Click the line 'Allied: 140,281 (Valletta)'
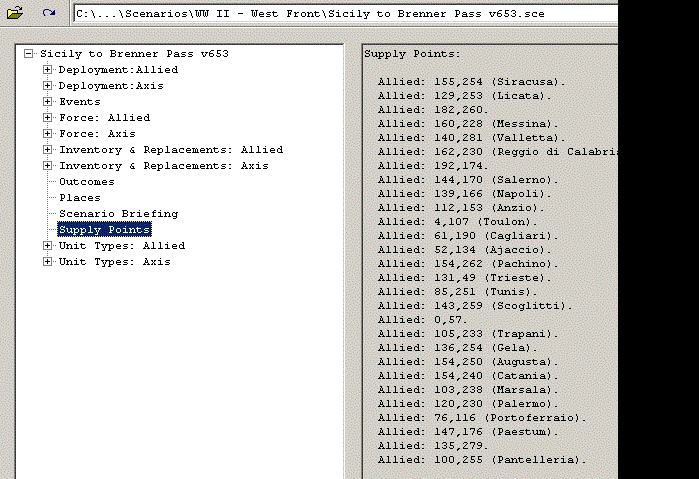Viewport: 699px width, 479px height. [x=472, y=138]
